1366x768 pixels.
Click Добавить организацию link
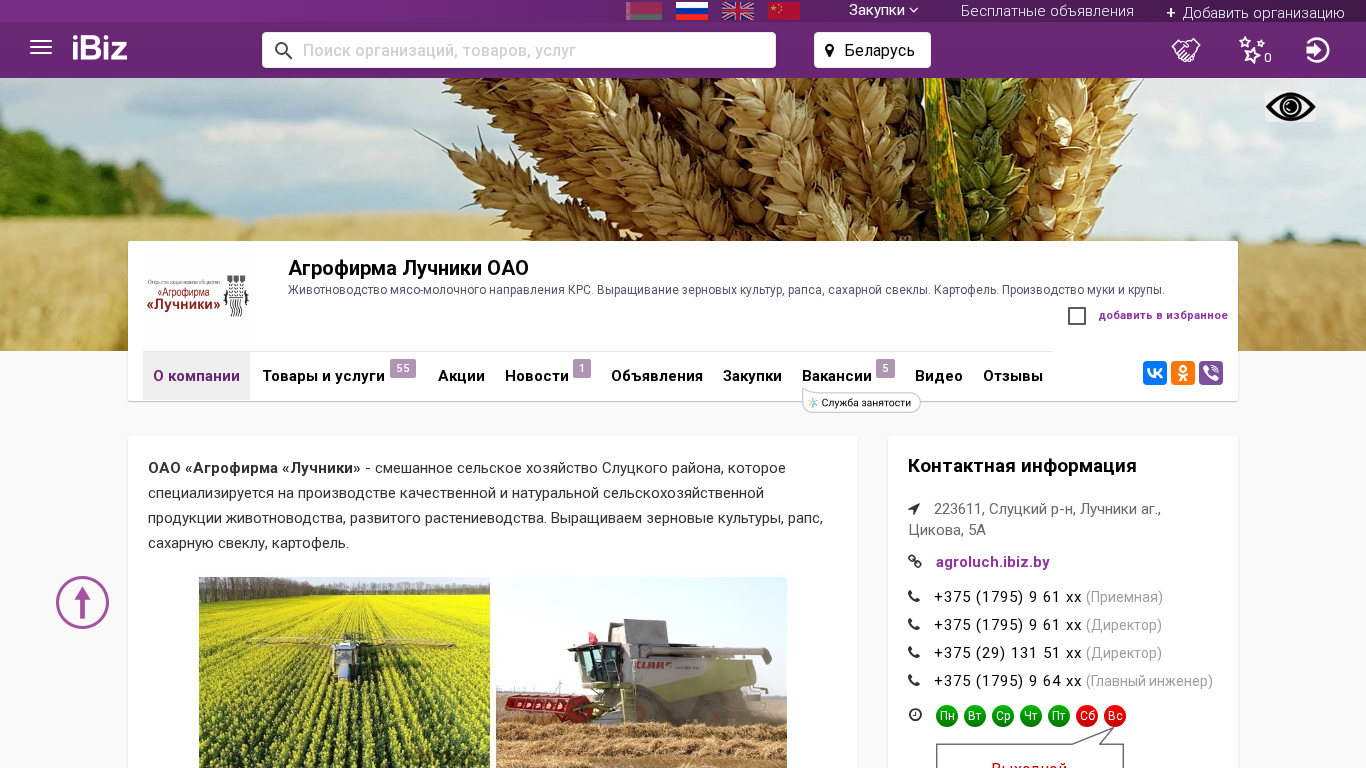click(1263, 13)
